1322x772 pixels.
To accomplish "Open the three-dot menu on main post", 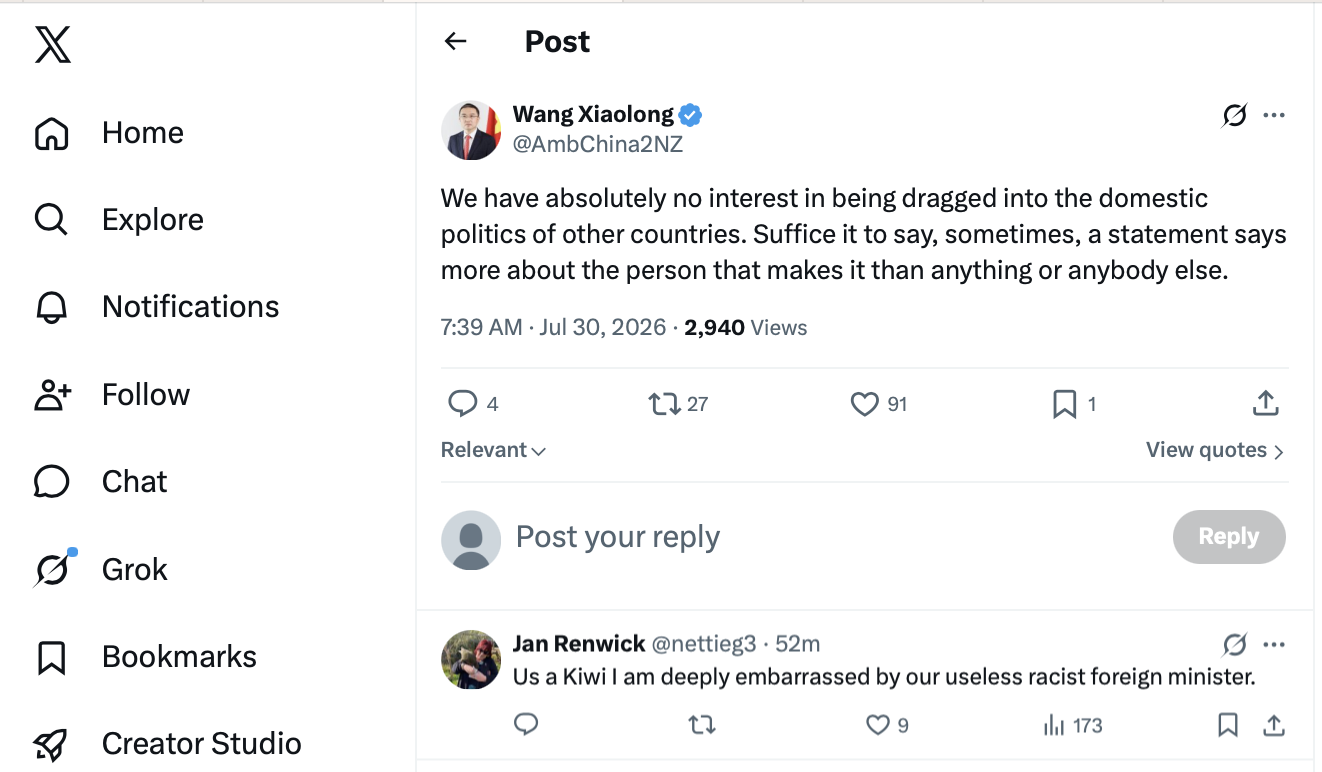I will (x=1274, y=116).
